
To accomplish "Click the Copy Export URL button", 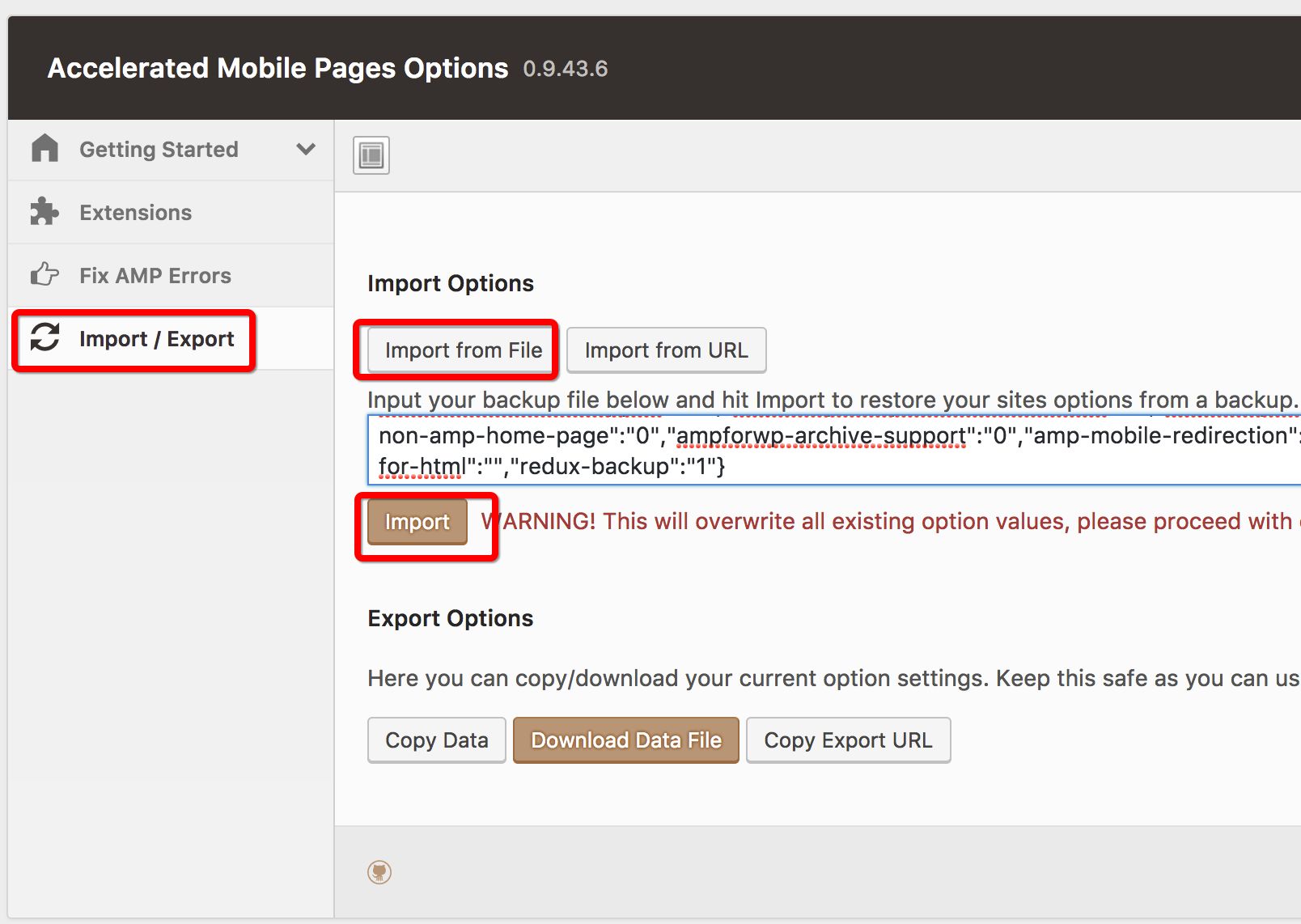I will (x=848, y=740).
